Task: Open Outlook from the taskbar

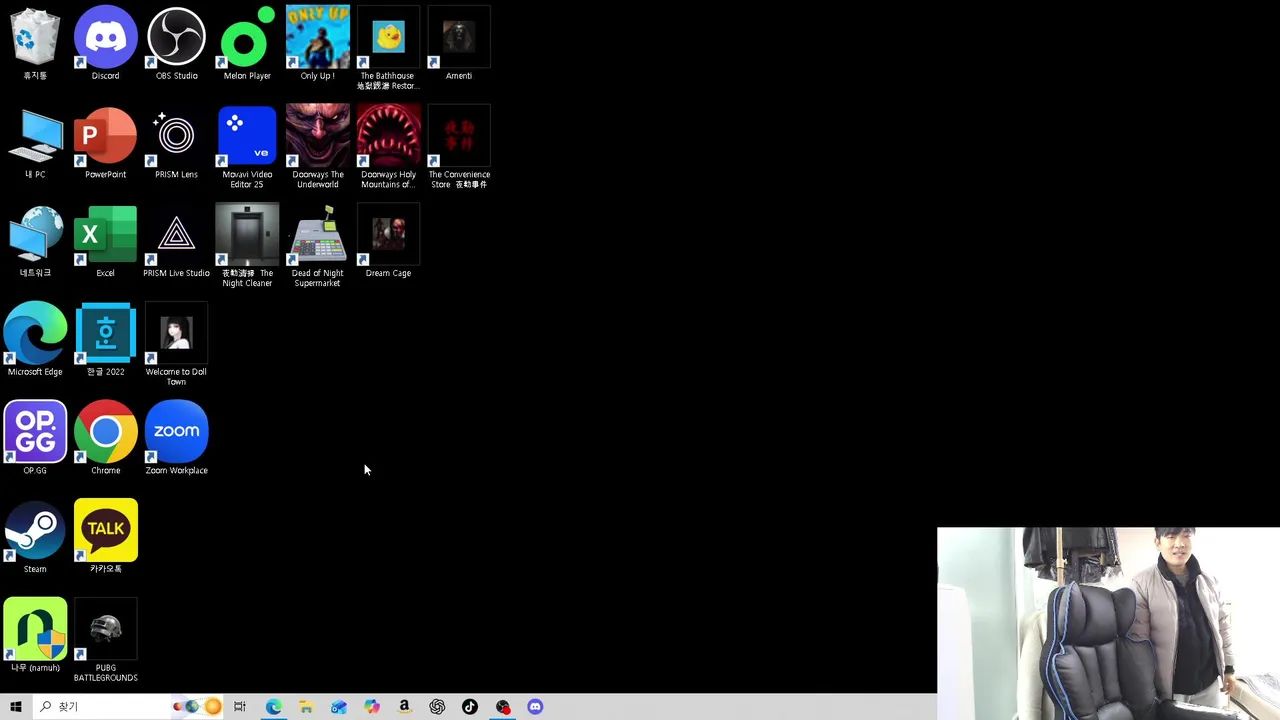Action: click(339, 707)
